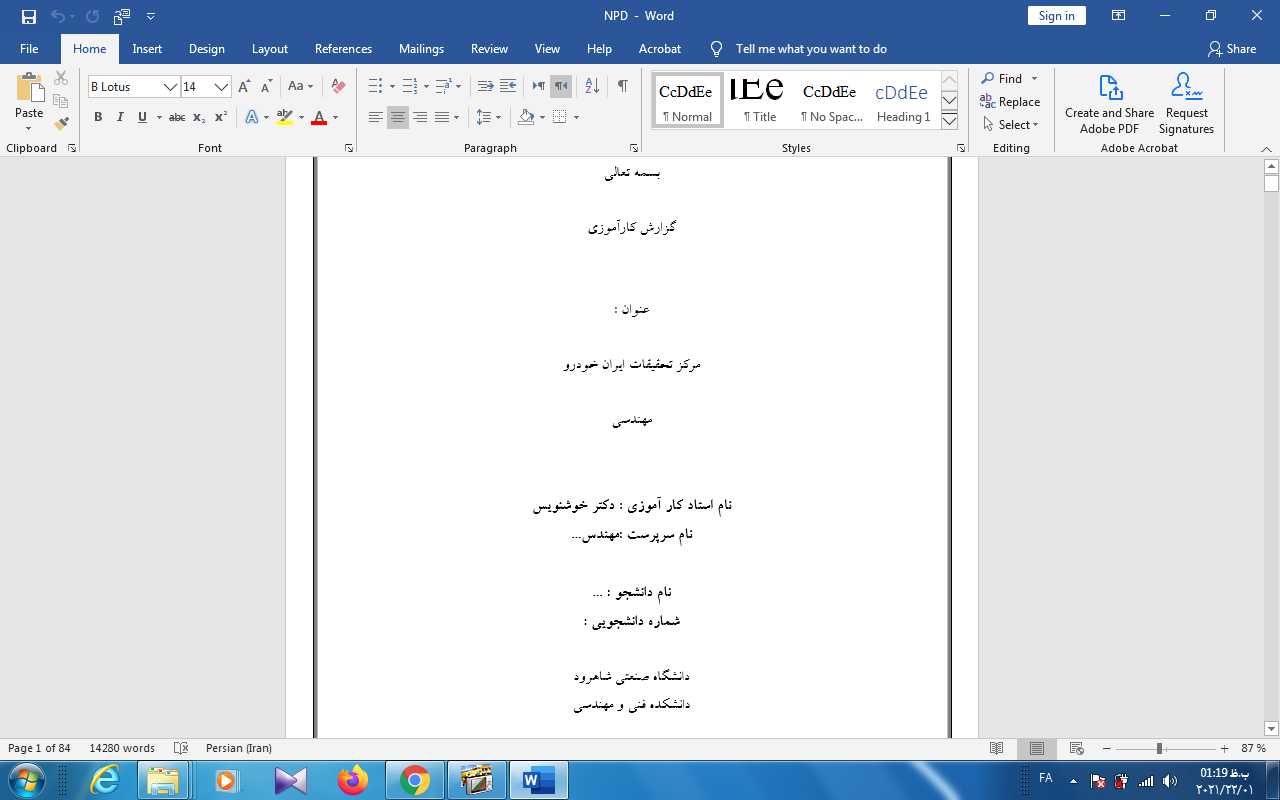
Task: Click the Sort icon in Paragraph group
Action: [x=591, y=87]
